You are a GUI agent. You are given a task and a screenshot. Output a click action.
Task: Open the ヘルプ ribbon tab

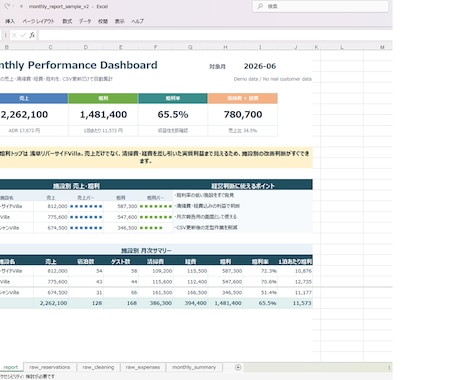[x=137, y=21]
